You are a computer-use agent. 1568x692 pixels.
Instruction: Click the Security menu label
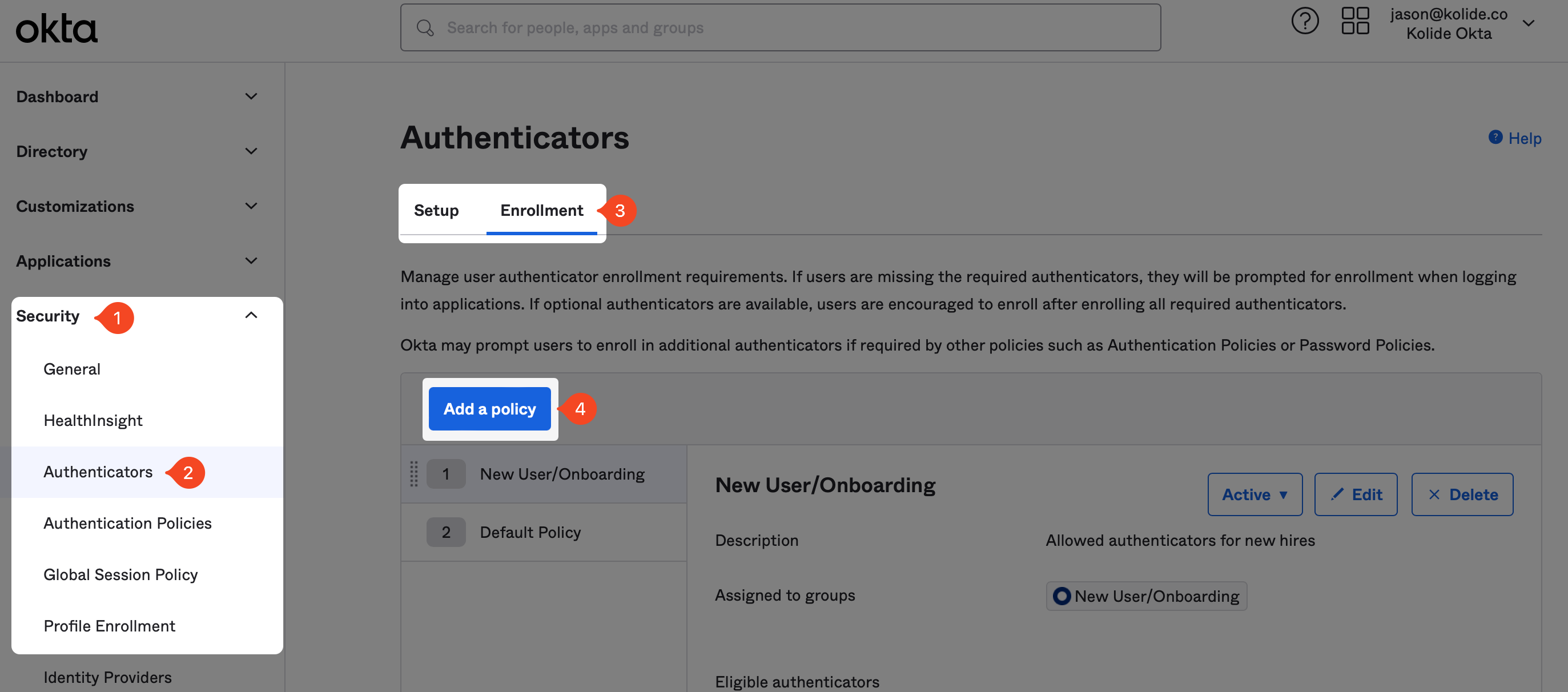click(x=47, y=316)
